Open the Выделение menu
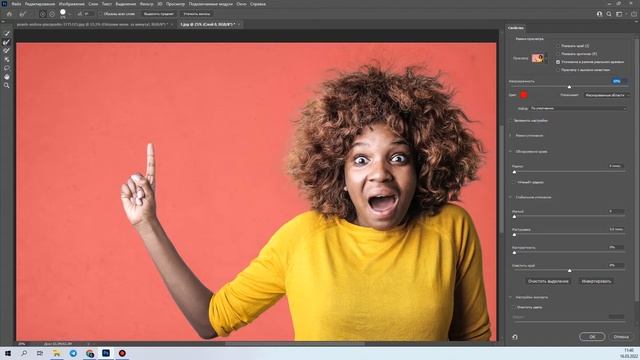Screen dimensions: 640x360 coord(126,4)
